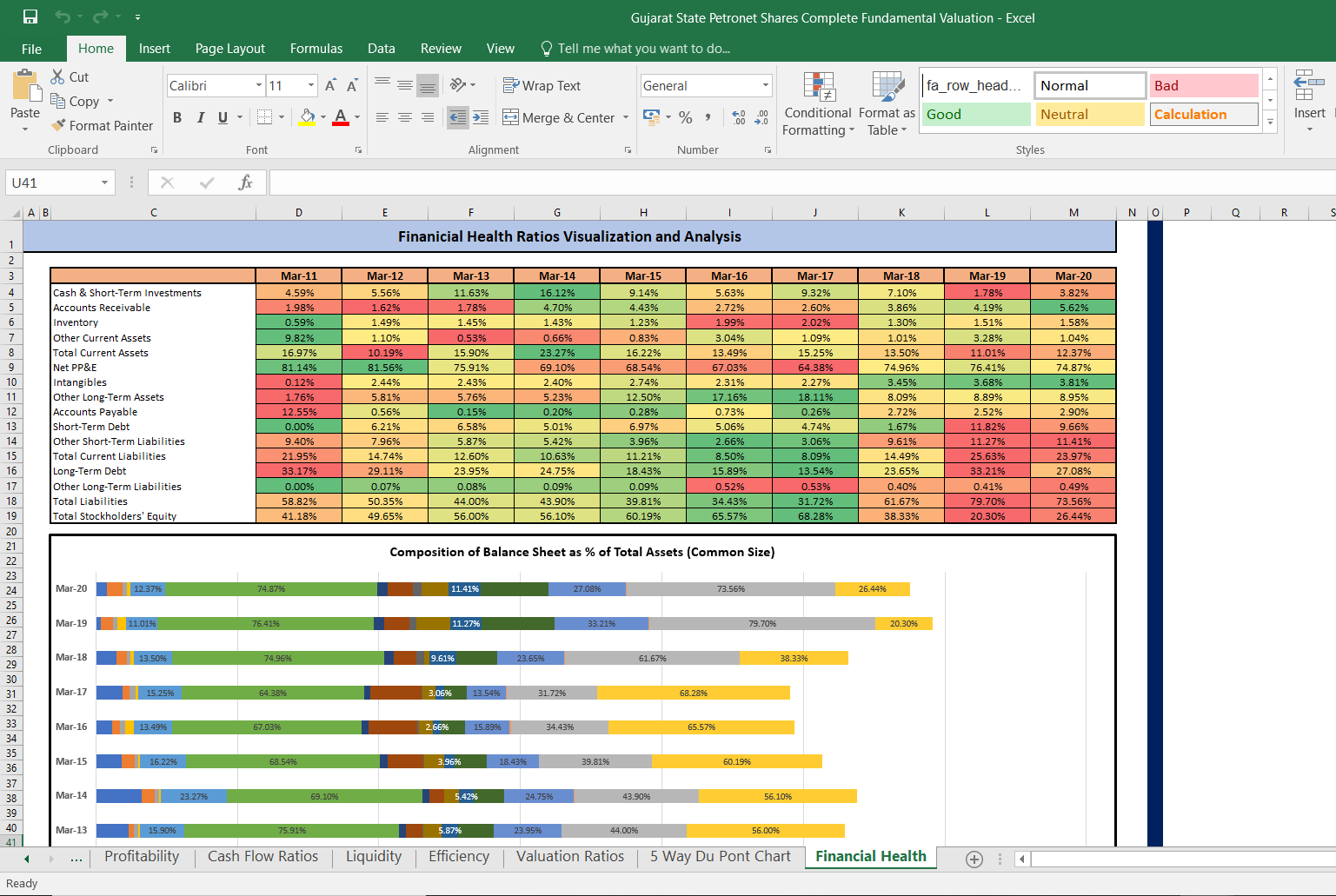Toggle Center horizontal alignment
The width and height of the screenshot is (1336, 896).
405,117
